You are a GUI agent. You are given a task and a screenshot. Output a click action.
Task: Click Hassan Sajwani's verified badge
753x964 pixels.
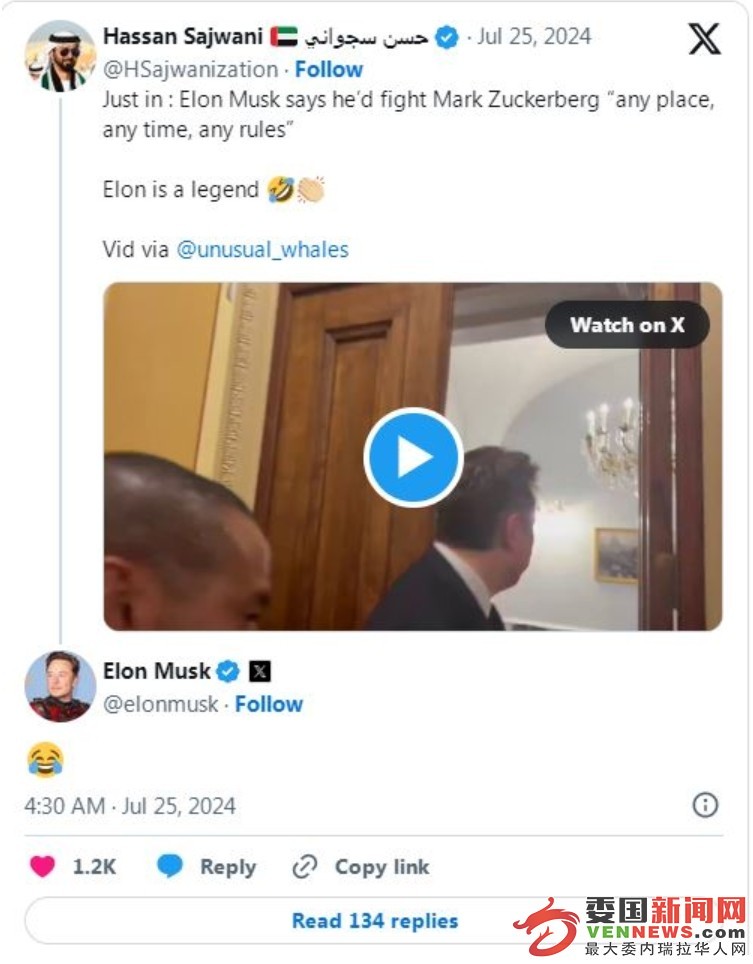point(447,38)
